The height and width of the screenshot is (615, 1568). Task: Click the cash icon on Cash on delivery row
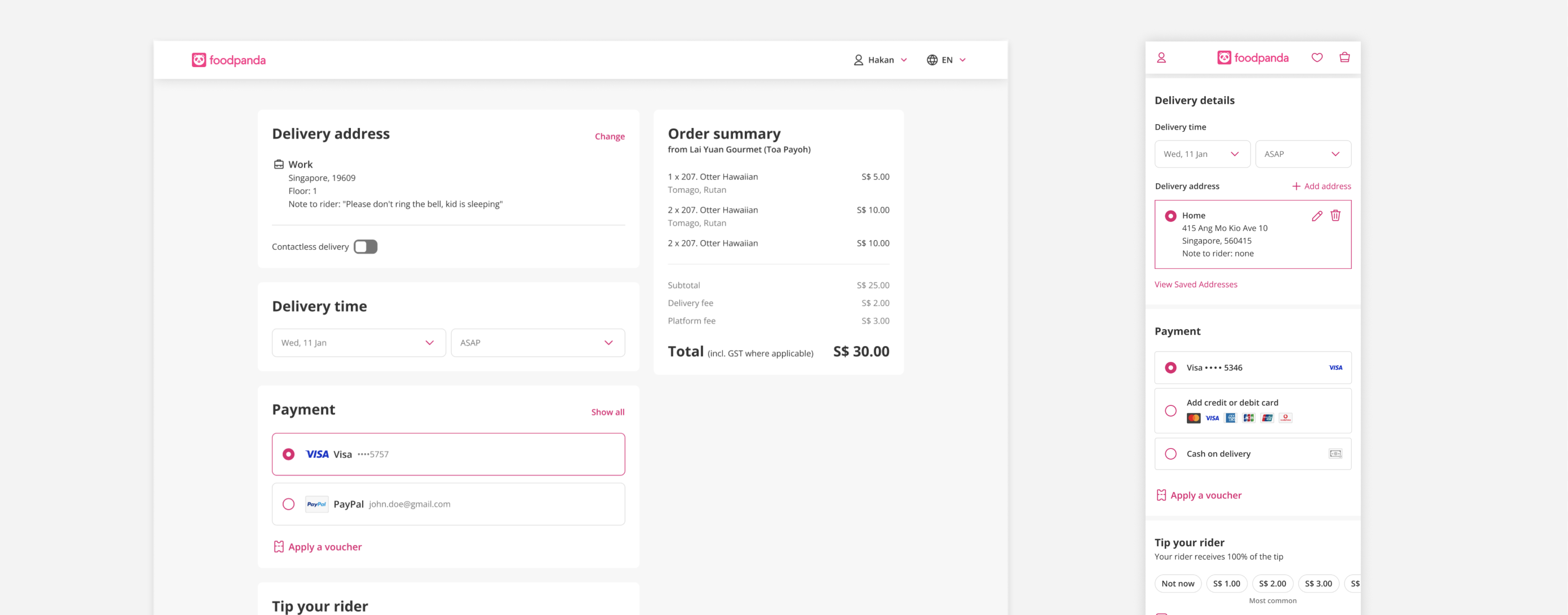[1335, 454]
